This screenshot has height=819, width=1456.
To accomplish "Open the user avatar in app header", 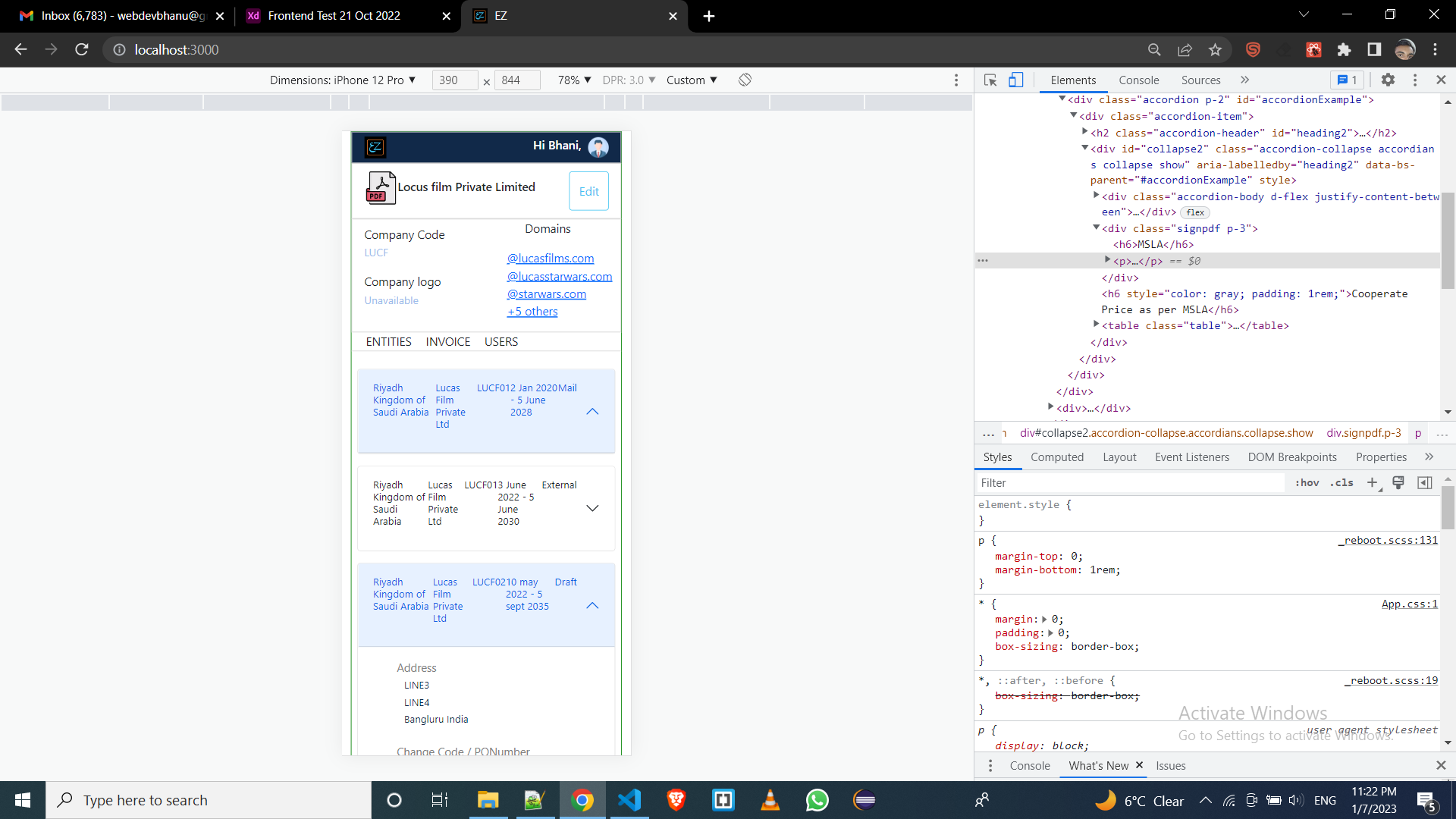I will click(x=598, y=147).
